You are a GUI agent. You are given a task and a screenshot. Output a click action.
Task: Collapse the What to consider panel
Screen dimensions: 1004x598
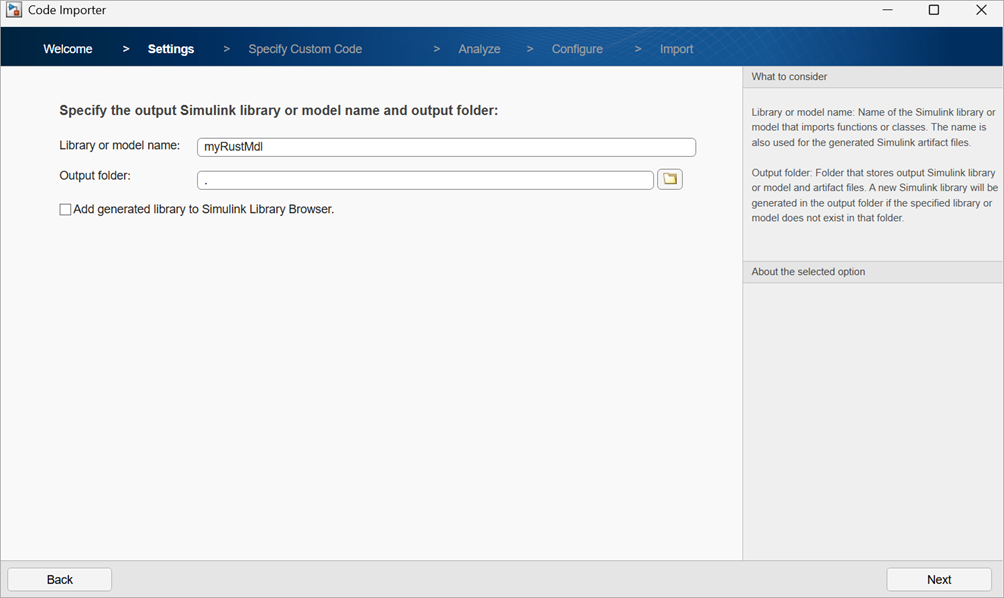coord(872,76)
